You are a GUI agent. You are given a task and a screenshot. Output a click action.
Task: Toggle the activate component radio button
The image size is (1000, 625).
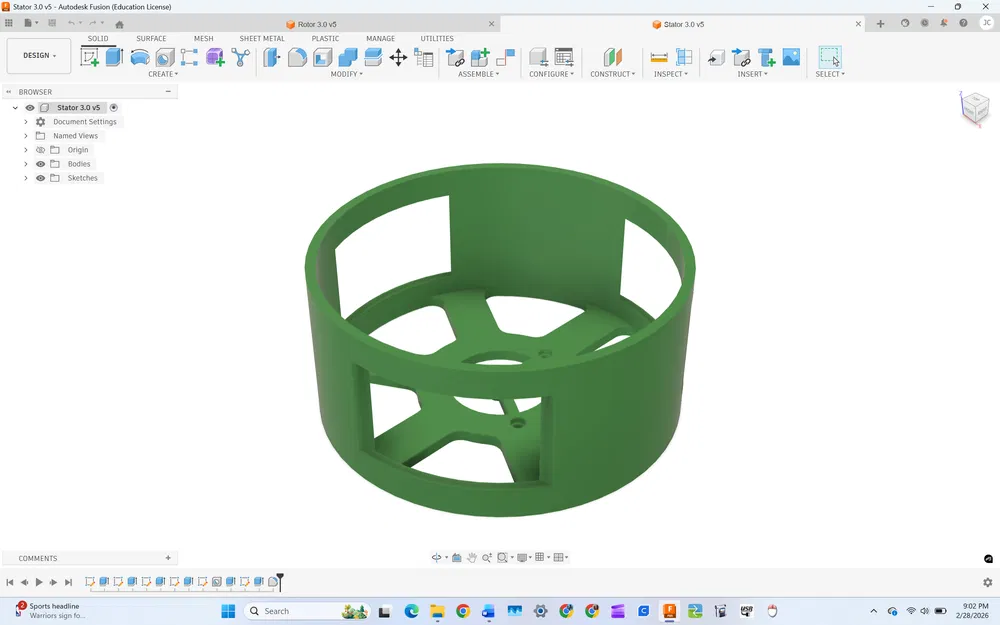[114, 108]
